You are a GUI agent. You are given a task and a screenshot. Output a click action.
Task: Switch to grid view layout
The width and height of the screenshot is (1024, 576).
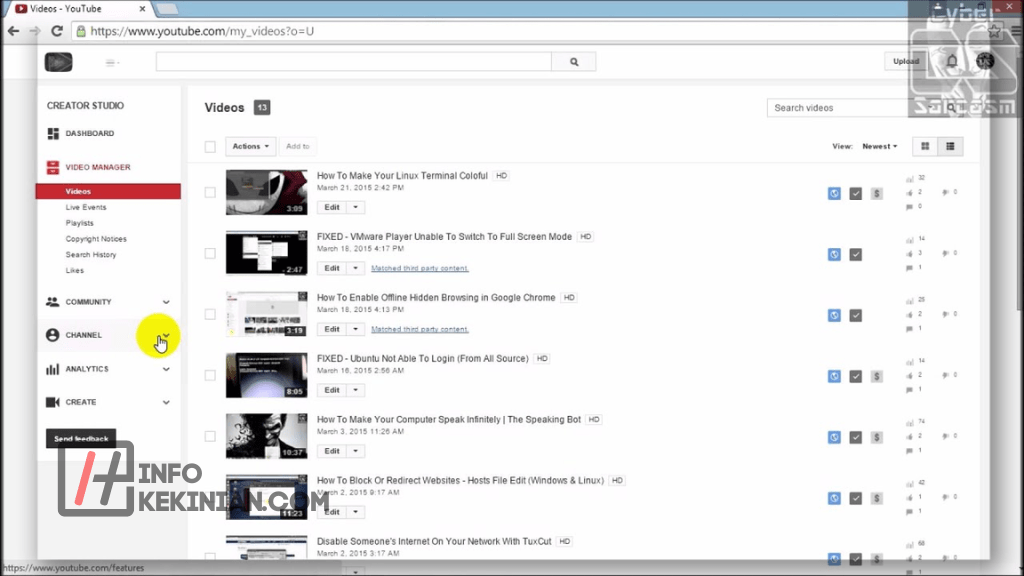click(x=925, y=146)
